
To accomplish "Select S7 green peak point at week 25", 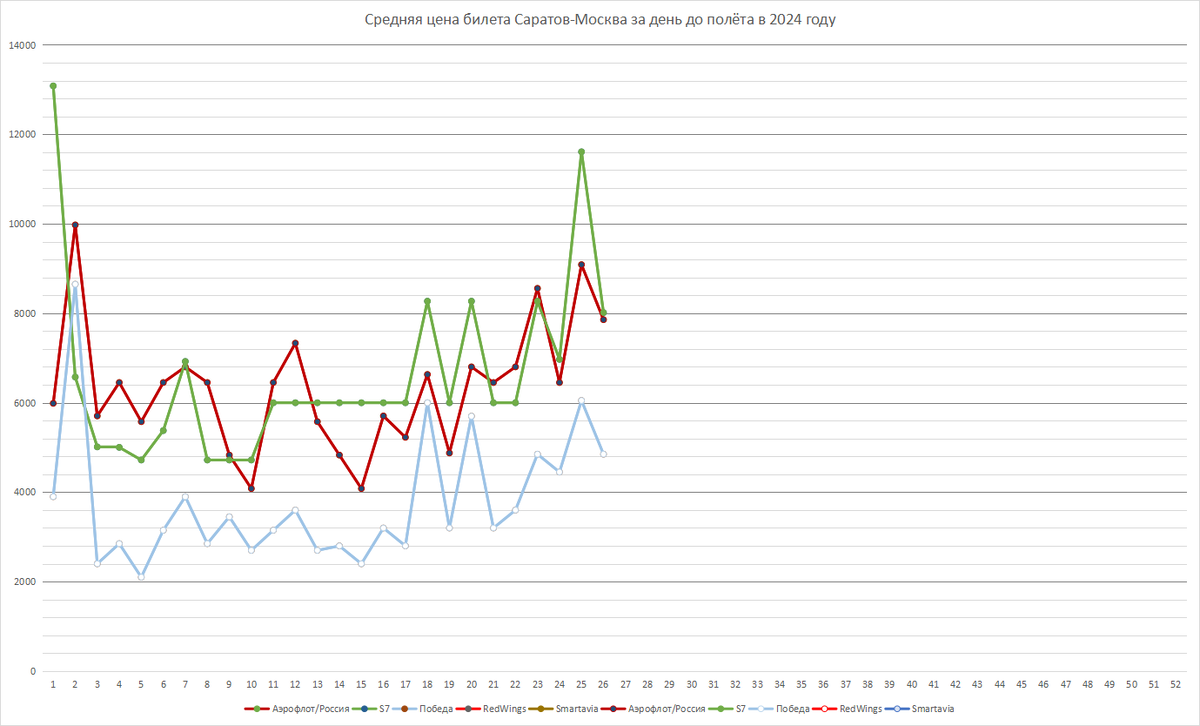I will [581, 152].
